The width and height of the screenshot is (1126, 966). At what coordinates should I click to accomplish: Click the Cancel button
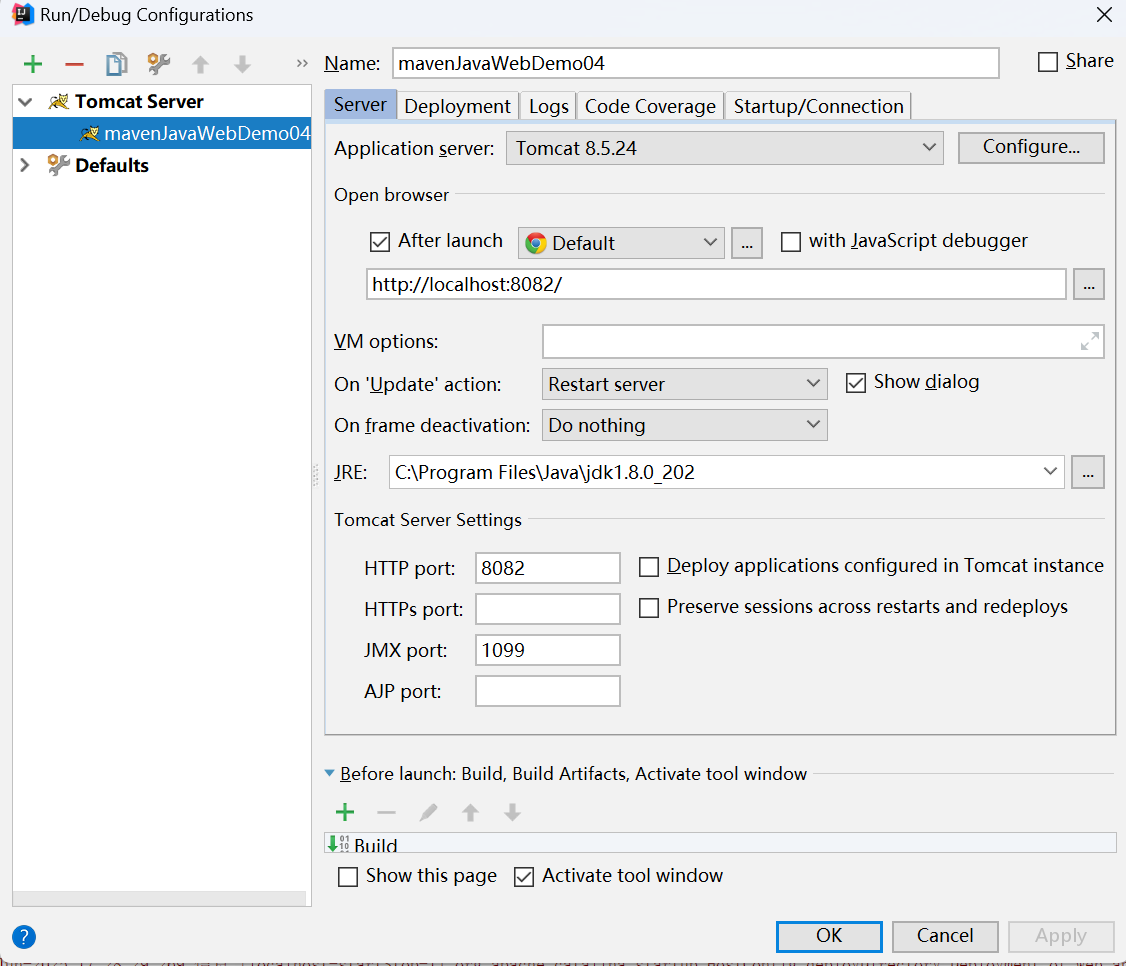945,936
